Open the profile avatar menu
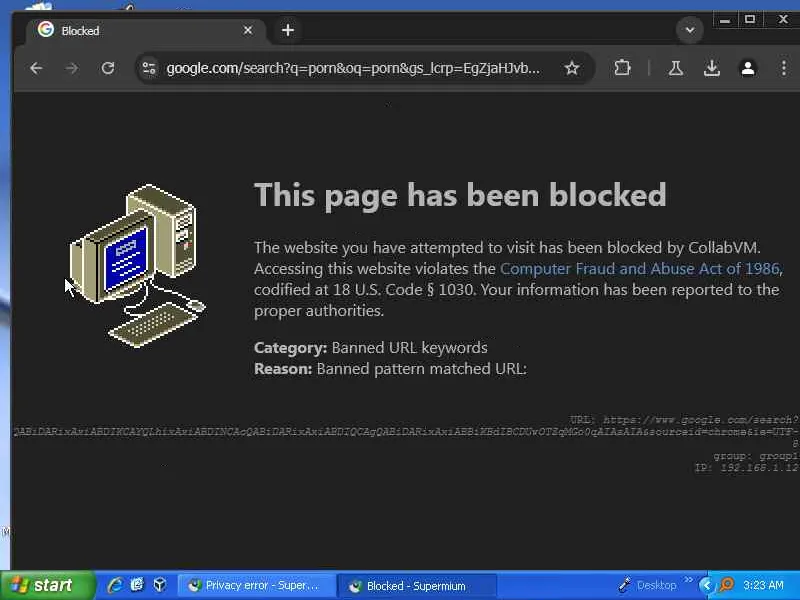 click(748, 68)
